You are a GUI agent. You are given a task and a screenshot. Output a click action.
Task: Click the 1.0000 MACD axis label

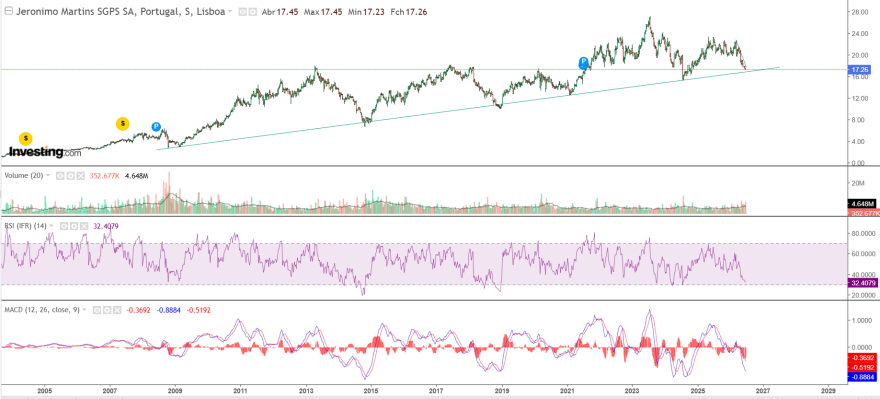860,321
